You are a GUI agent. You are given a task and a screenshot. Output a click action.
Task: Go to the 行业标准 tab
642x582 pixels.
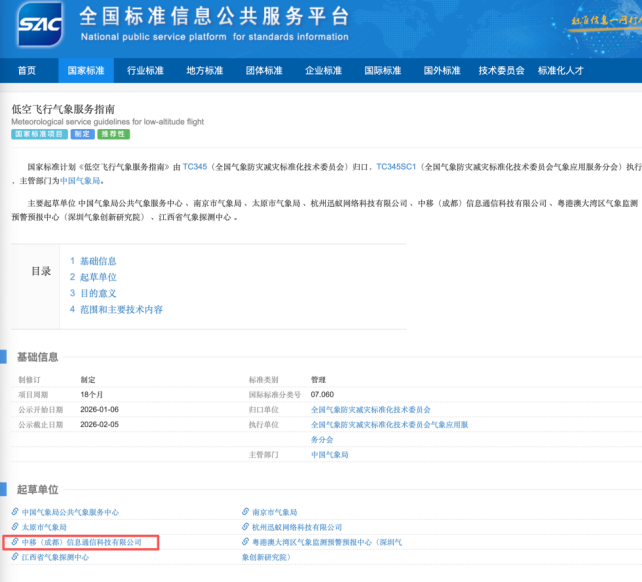[x=145, y=70]
